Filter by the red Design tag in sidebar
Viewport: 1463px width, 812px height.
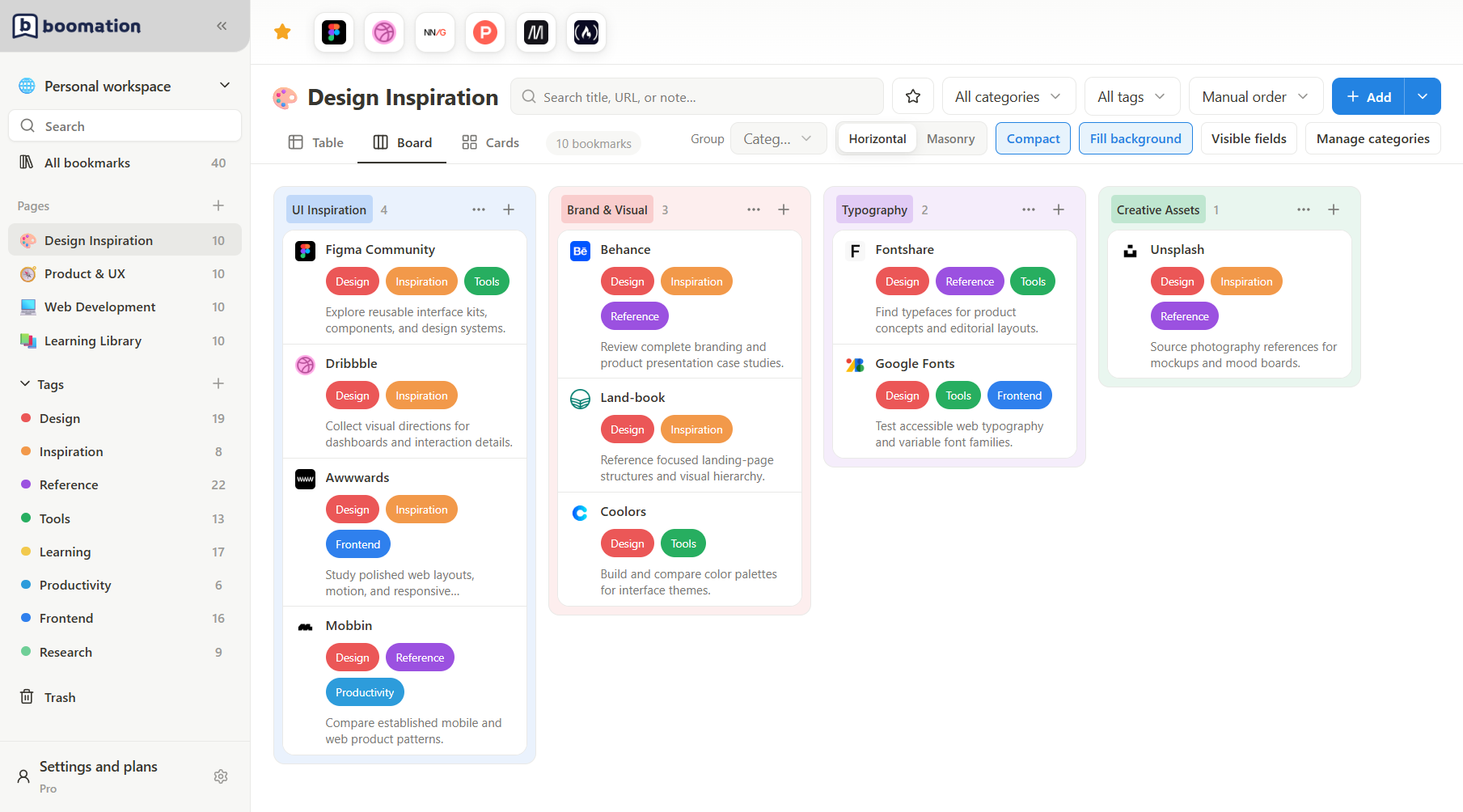click(125, 418)
